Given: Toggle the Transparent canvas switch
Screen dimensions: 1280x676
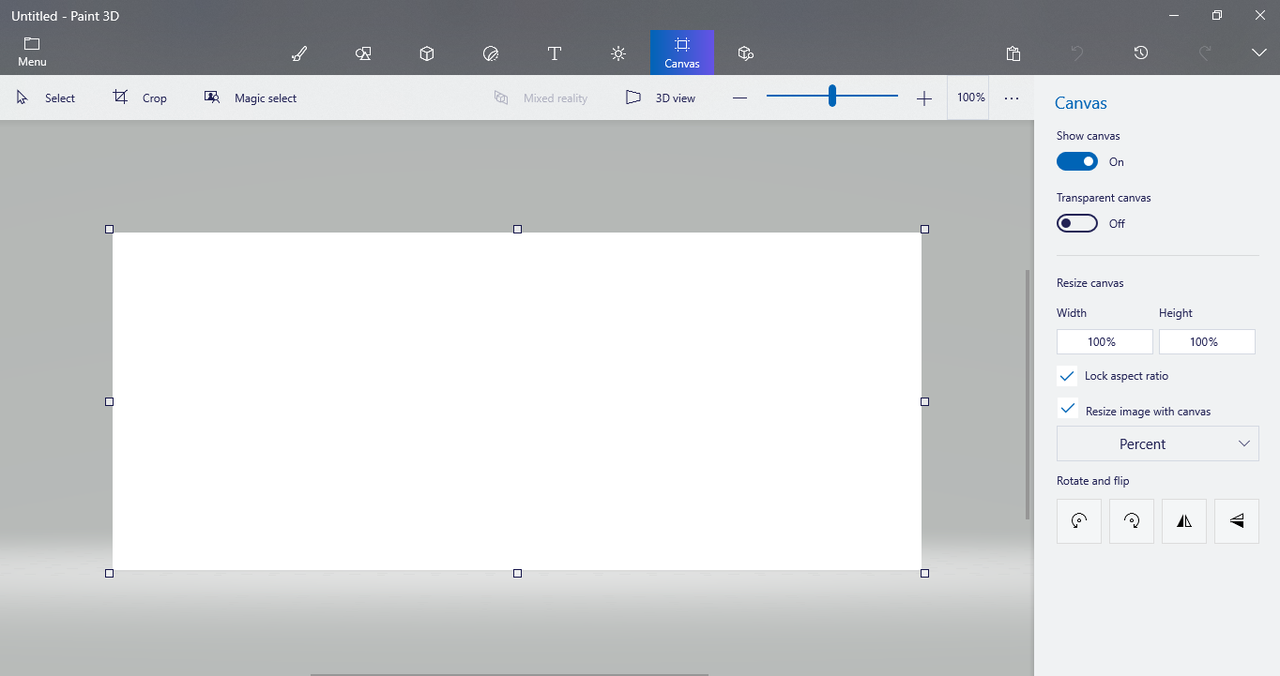Looking at the screenshot, I should coord(1077,223).
